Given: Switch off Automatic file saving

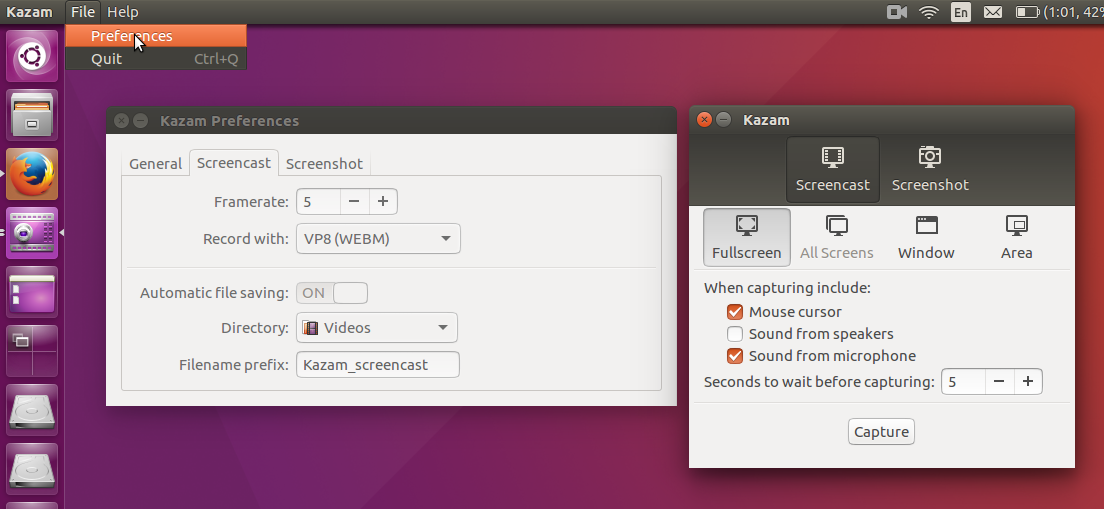Looking at the screenshot, I should click(x=332, y=293).
